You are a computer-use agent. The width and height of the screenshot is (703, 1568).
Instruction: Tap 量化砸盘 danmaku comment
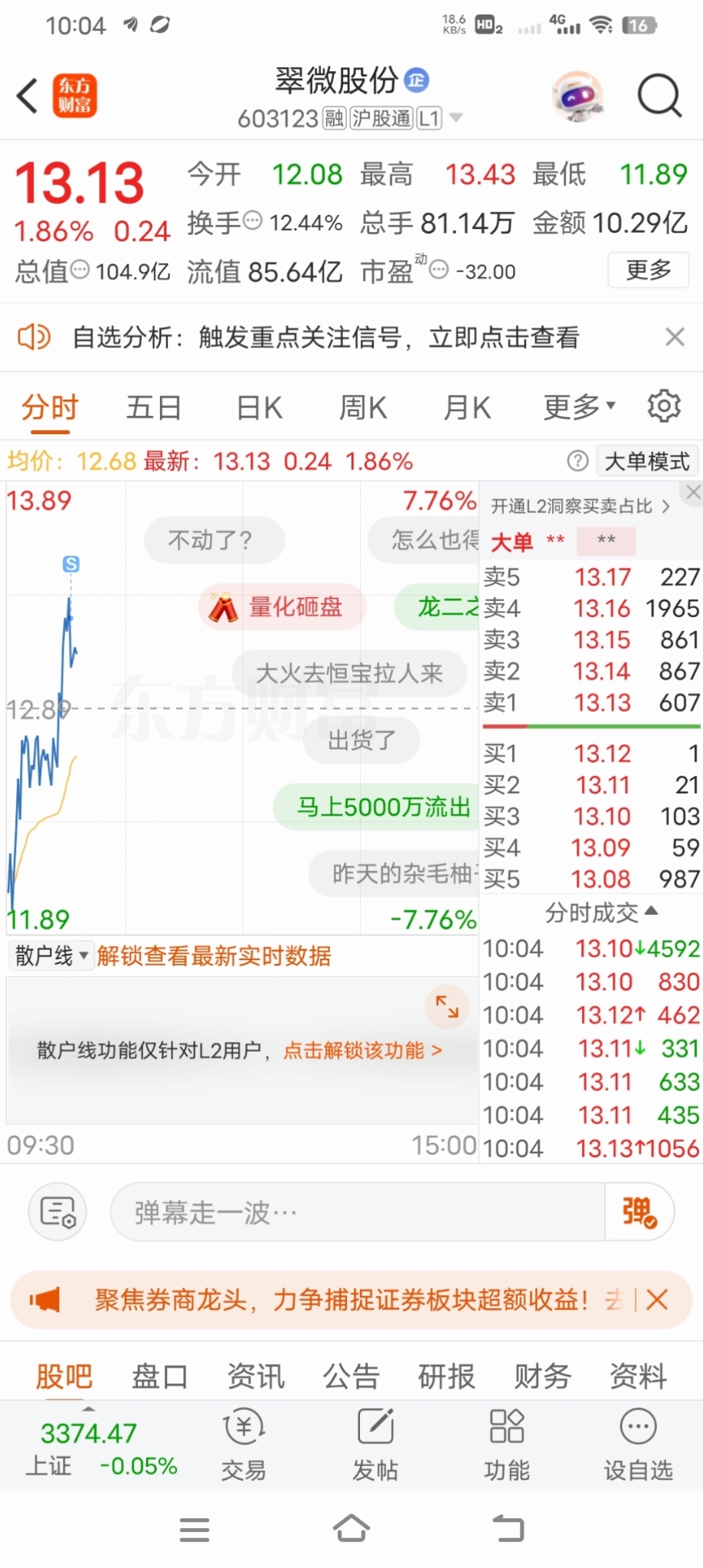pyautogui.click(x=282, y=607)
